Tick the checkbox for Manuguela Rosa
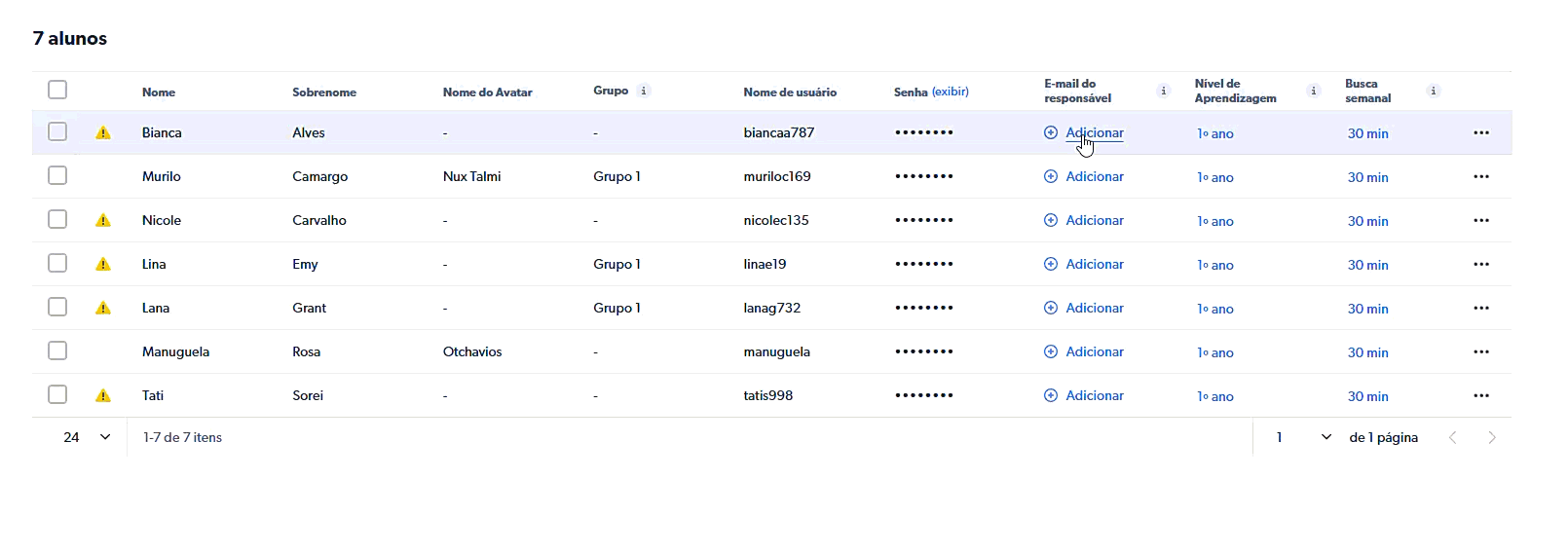 (57, 350)
